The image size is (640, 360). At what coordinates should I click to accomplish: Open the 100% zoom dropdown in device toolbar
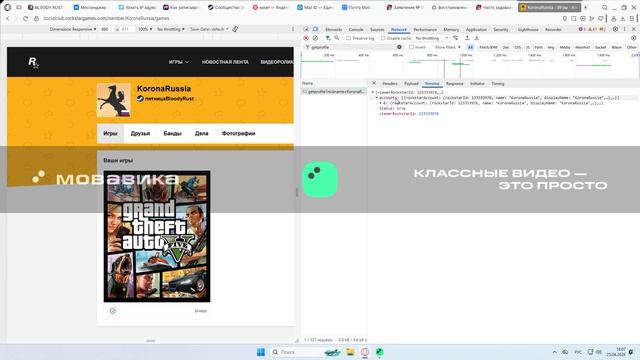tap(145, 29)
